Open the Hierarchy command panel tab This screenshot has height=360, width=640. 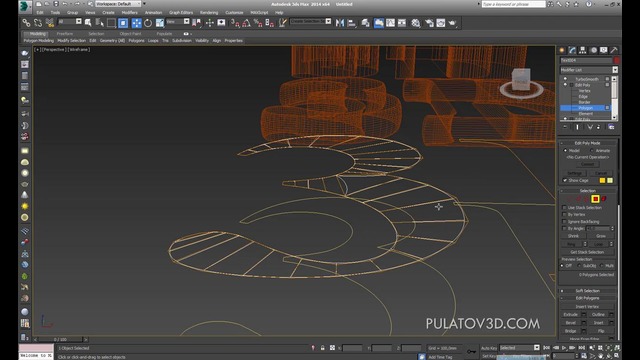(582, 50)
